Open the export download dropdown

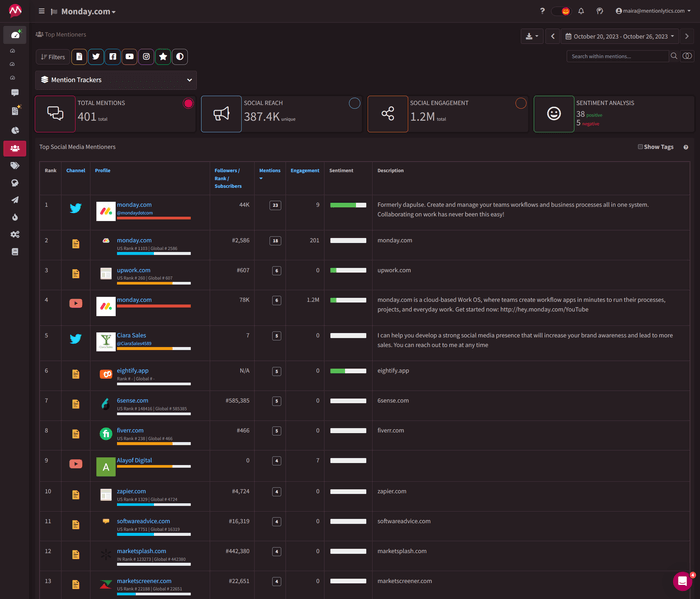coord(532,36)
